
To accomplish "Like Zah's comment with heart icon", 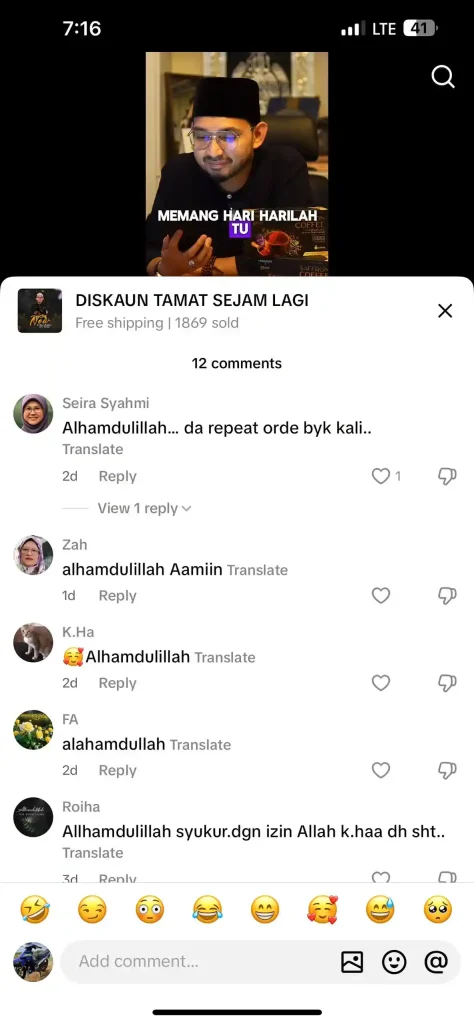I will pos(381,596).
